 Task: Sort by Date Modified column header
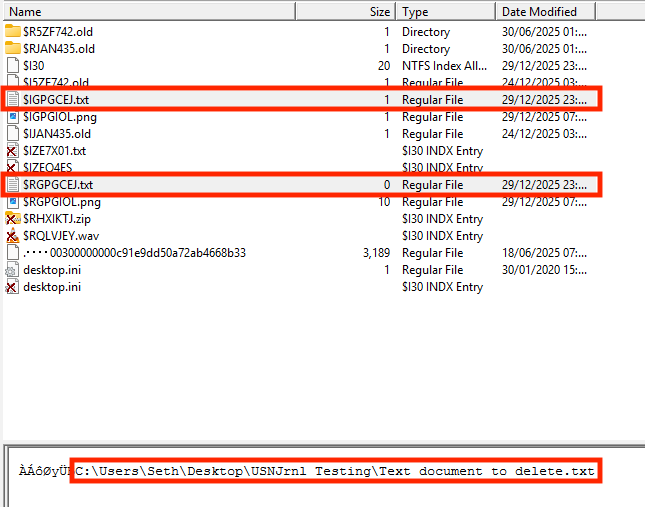(x=546, y=12)
